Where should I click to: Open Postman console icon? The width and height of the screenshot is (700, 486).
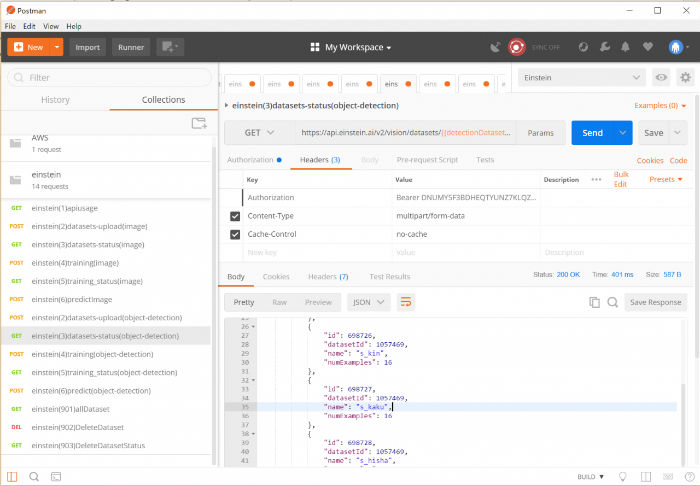56,476
